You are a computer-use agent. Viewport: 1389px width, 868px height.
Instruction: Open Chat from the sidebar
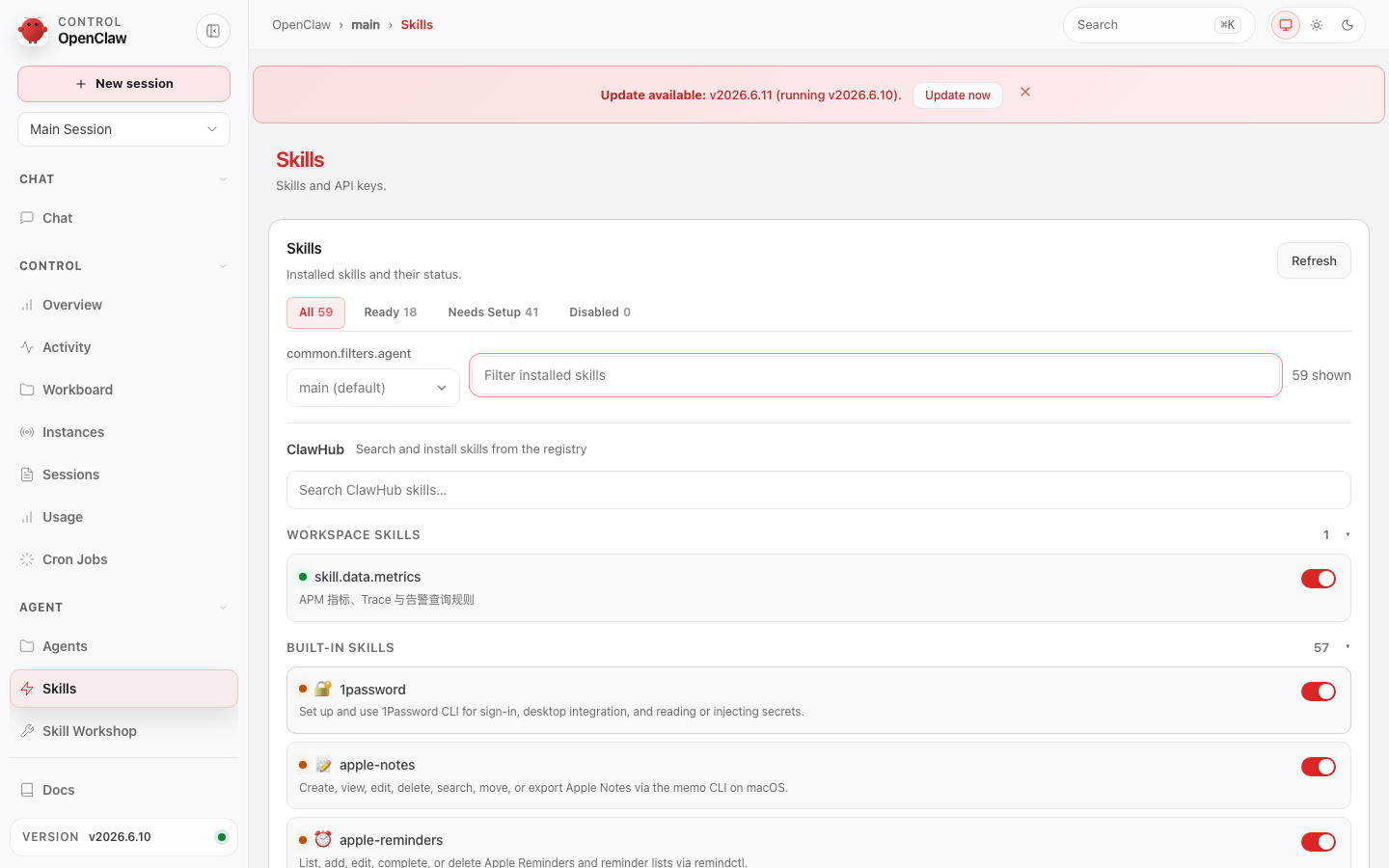pyautogui.click(x=123, y=218)
